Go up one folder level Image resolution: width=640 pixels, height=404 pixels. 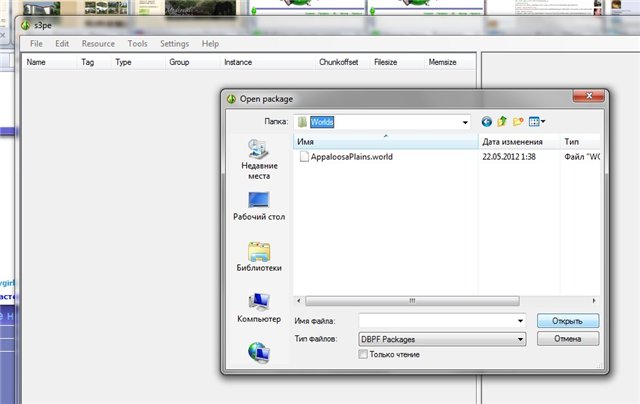(x=503, y=122)
